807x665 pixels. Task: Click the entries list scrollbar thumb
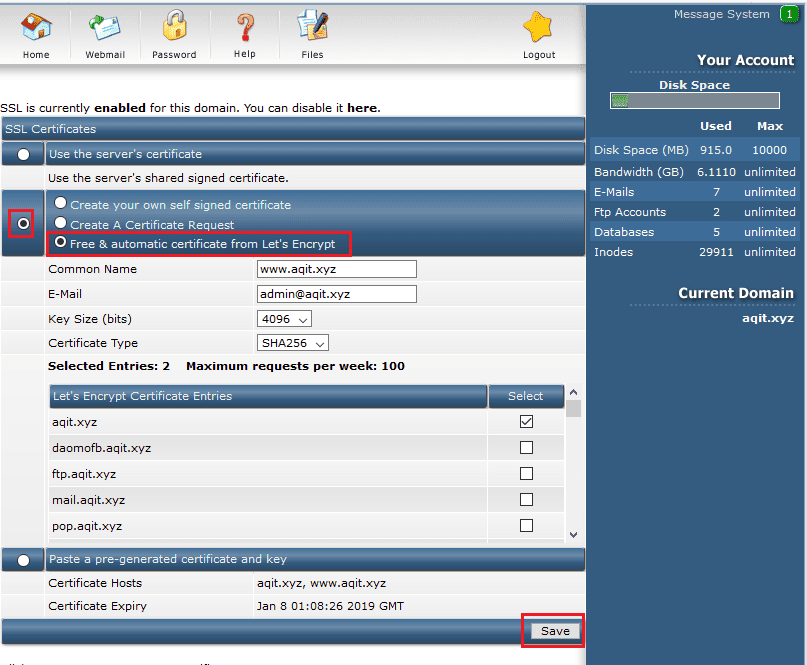573,408
